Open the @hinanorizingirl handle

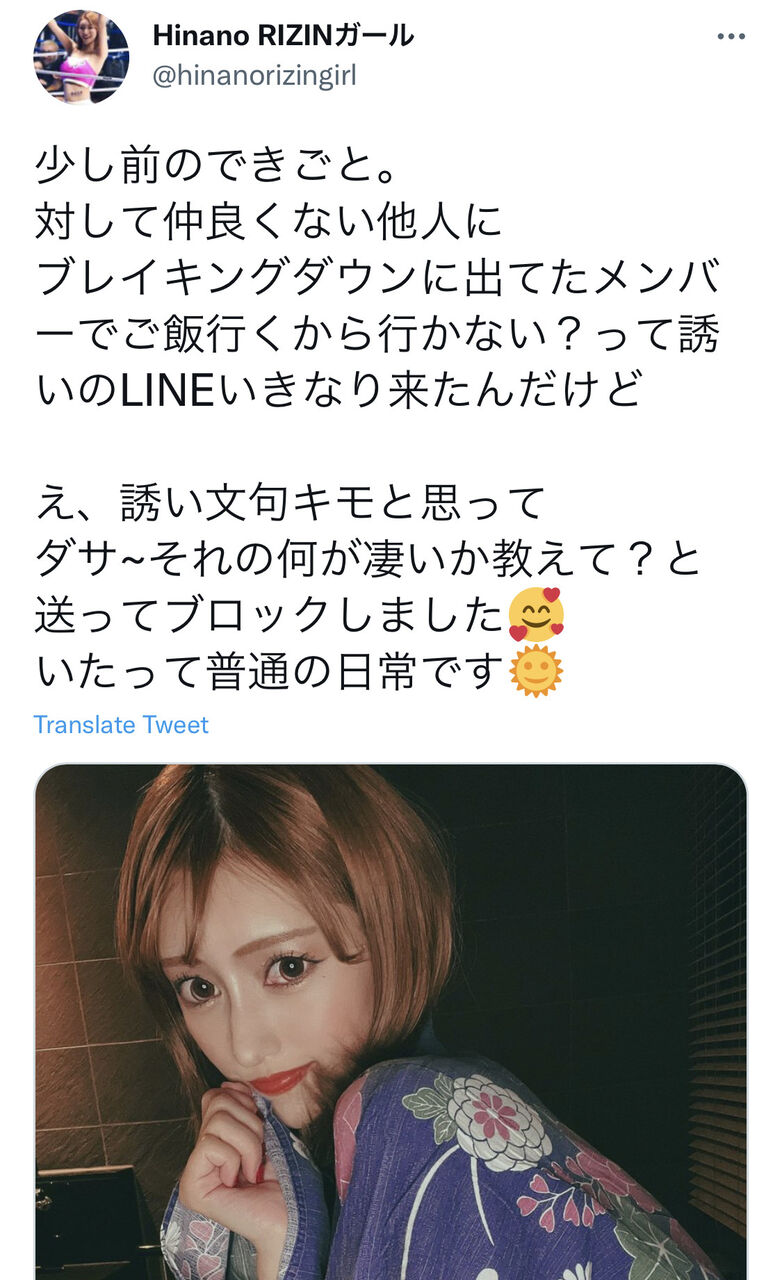point(254,75)
